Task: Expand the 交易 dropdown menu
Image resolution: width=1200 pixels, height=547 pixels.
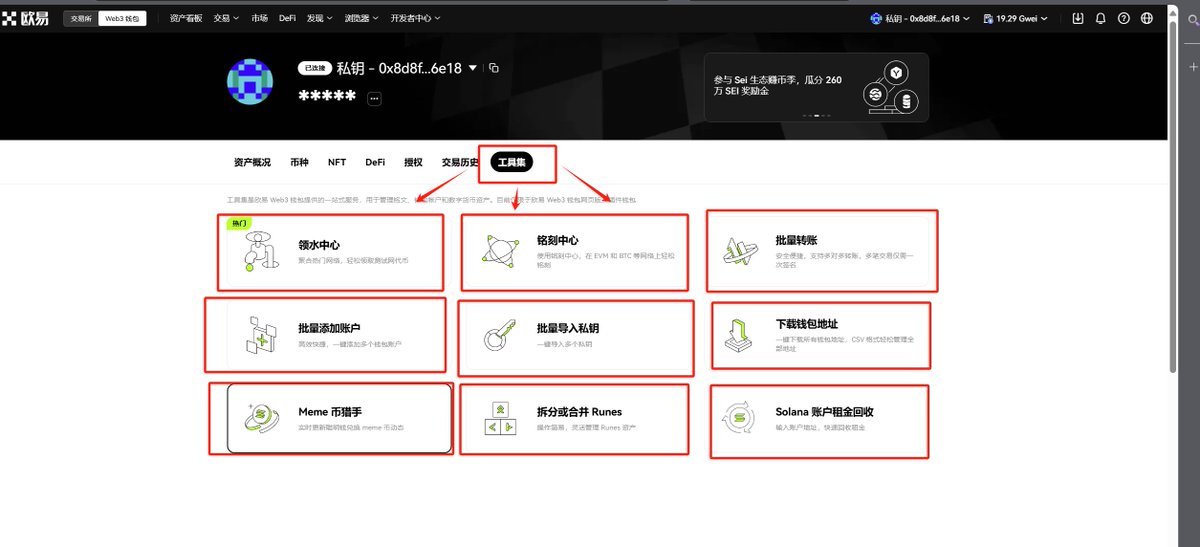Action: click(227, 18)
